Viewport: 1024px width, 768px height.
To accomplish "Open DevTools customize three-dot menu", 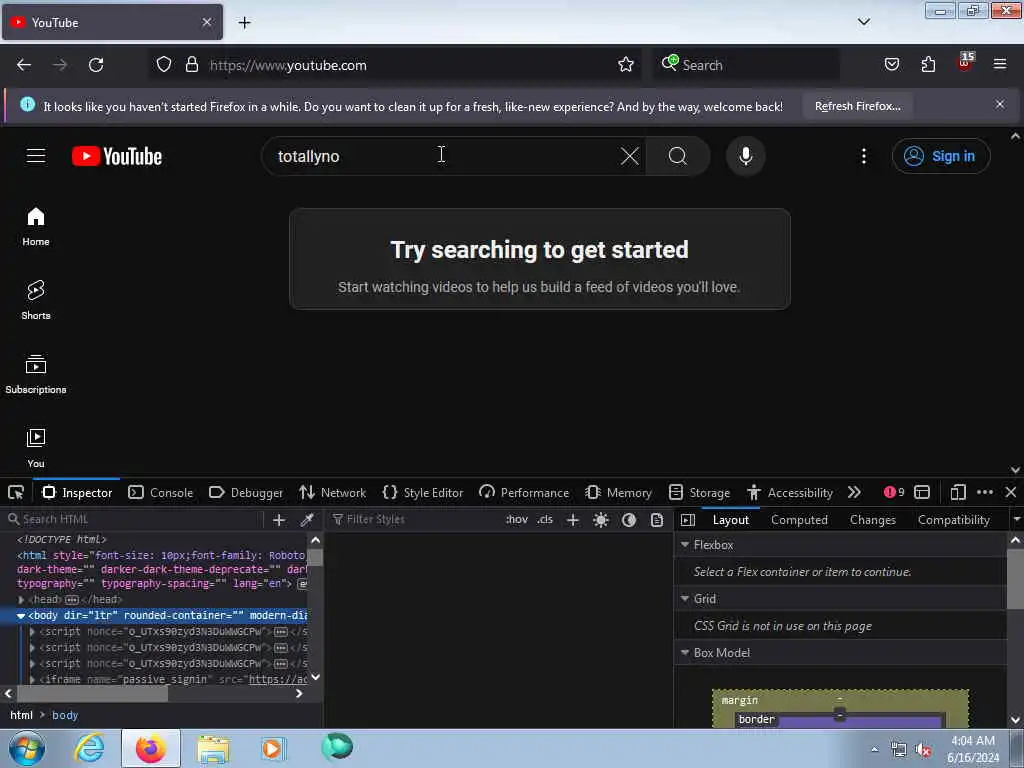I will 985,492.
